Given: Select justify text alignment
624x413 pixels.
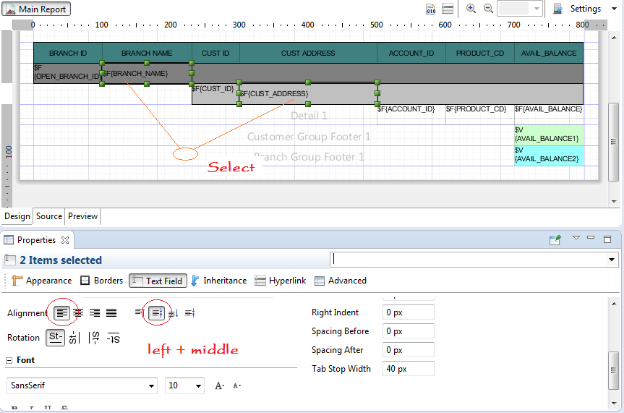Looking at the screenshot, I should 111,313.
